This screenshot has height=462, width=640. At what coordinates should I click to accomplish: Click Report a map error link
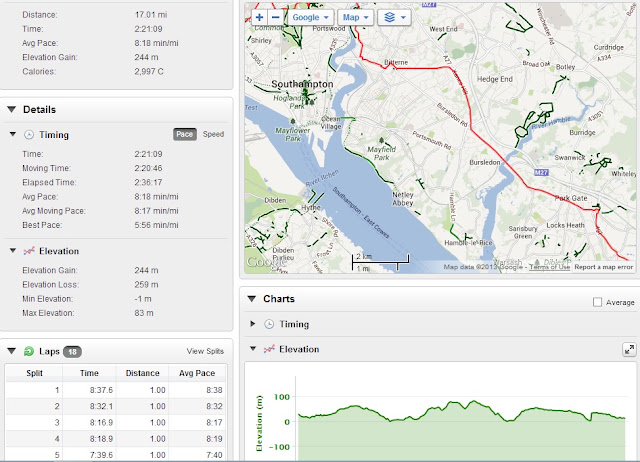coord(603,267)
